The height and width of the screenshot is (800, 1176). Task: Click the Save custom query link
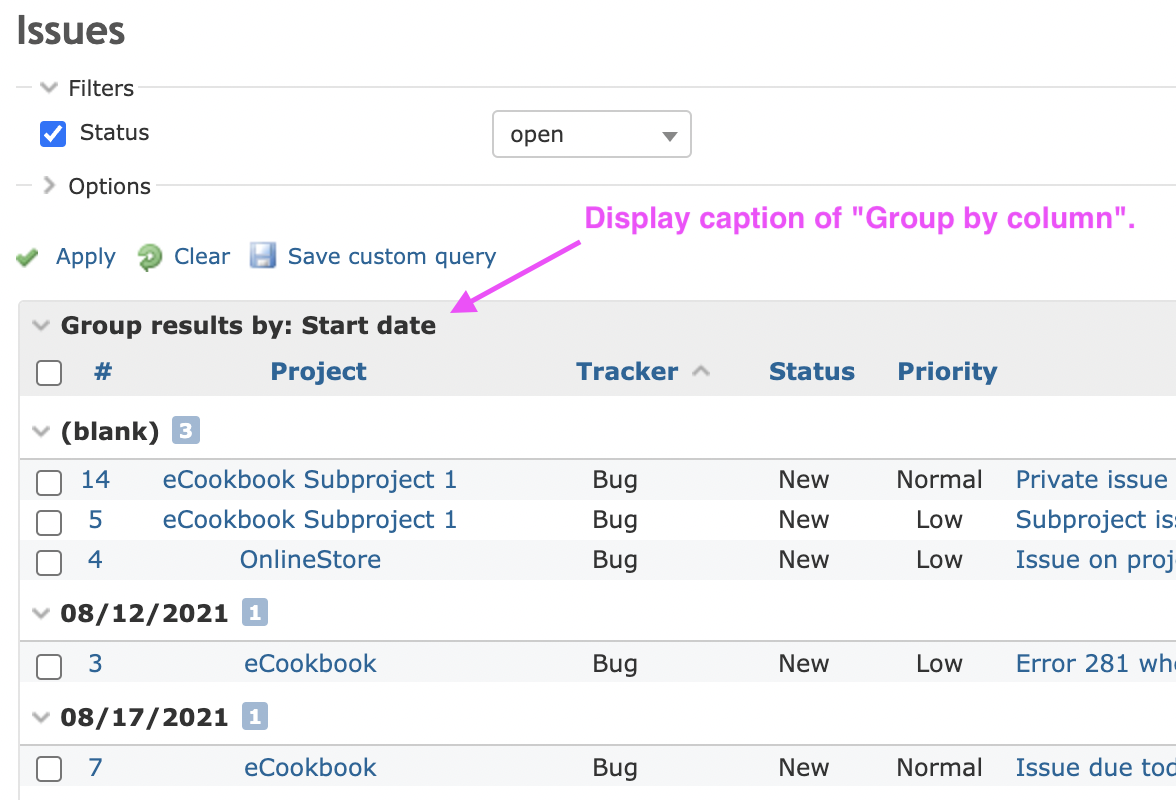point(392,256)
